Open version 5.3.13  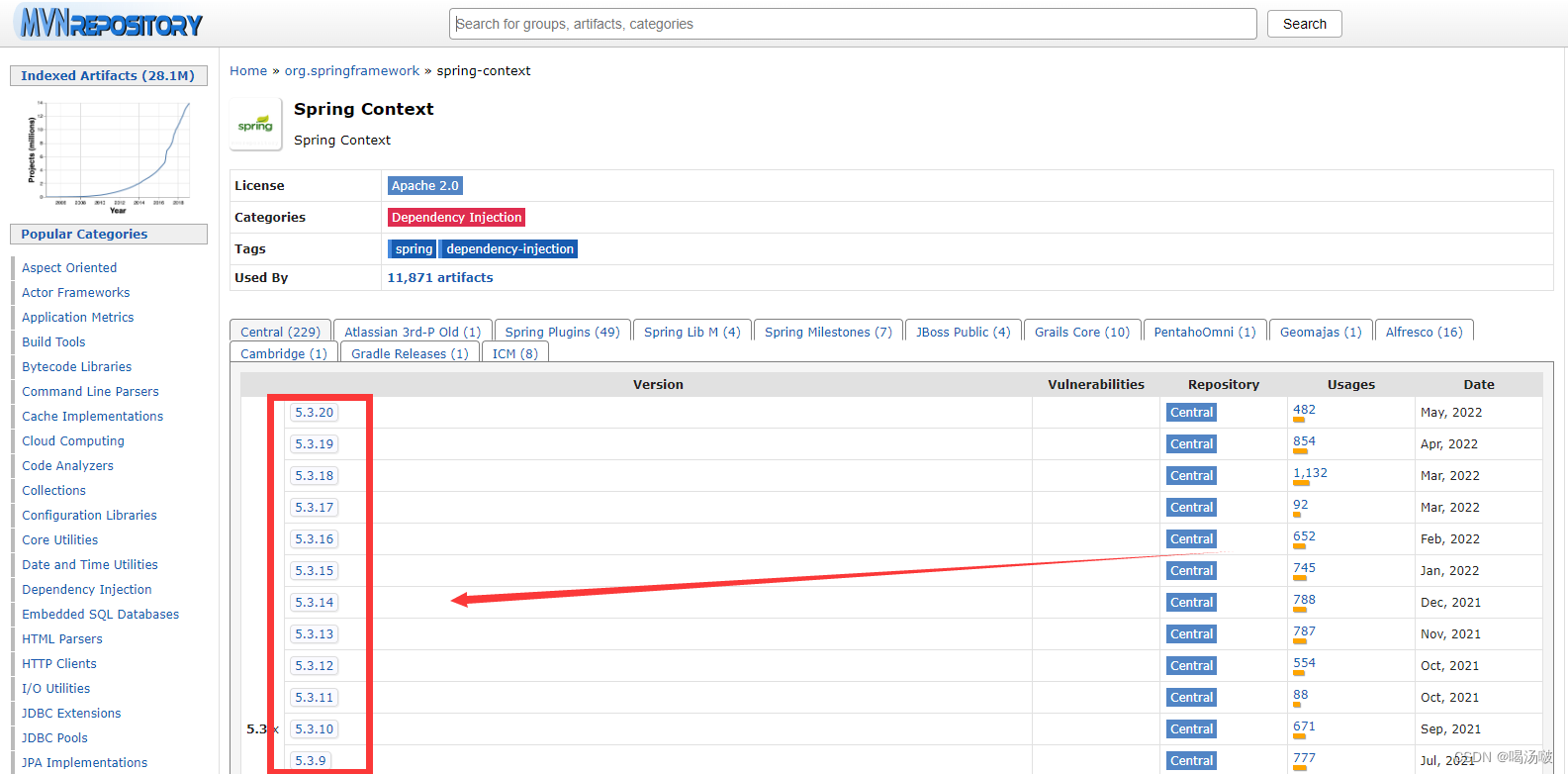[x=314, y=634]
